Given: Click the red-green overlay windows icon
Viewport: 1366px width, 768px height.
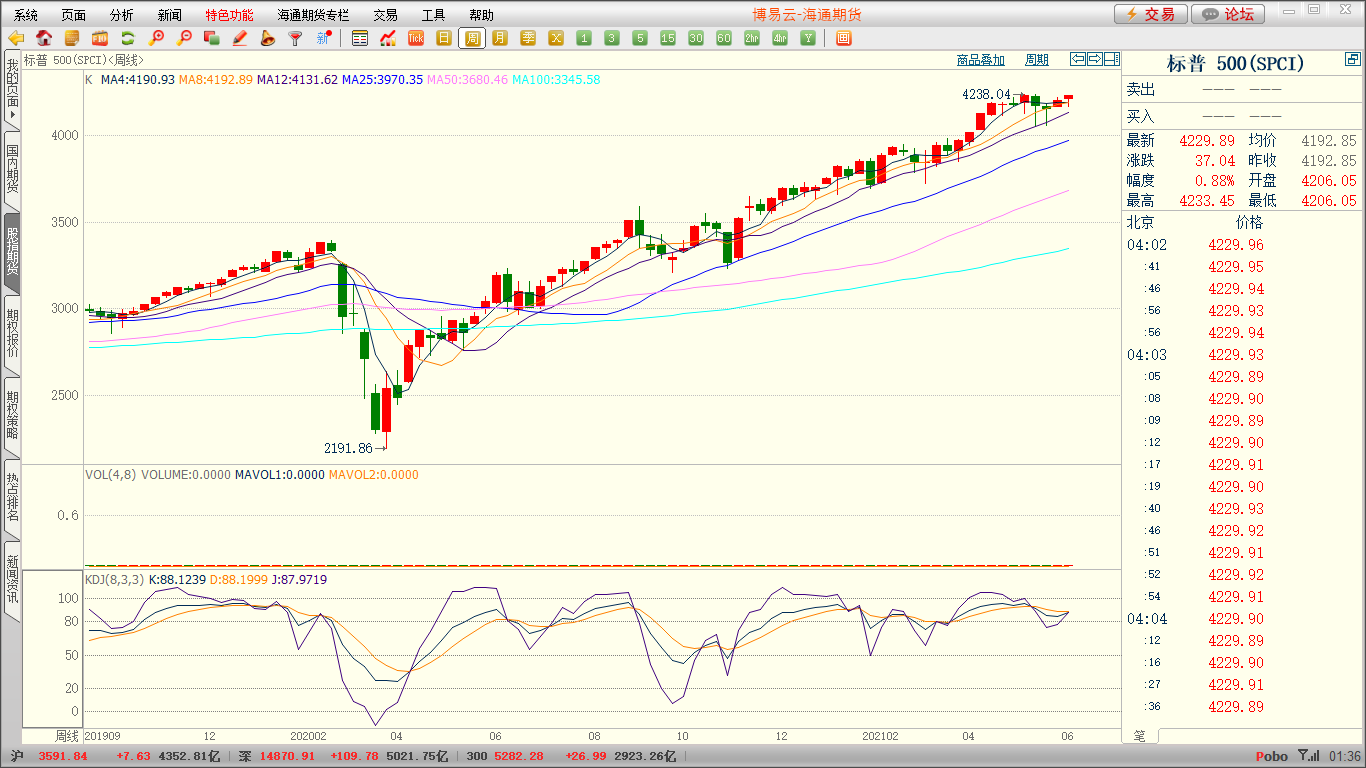Looking at the screenshot, I should [x=211, y=38].
